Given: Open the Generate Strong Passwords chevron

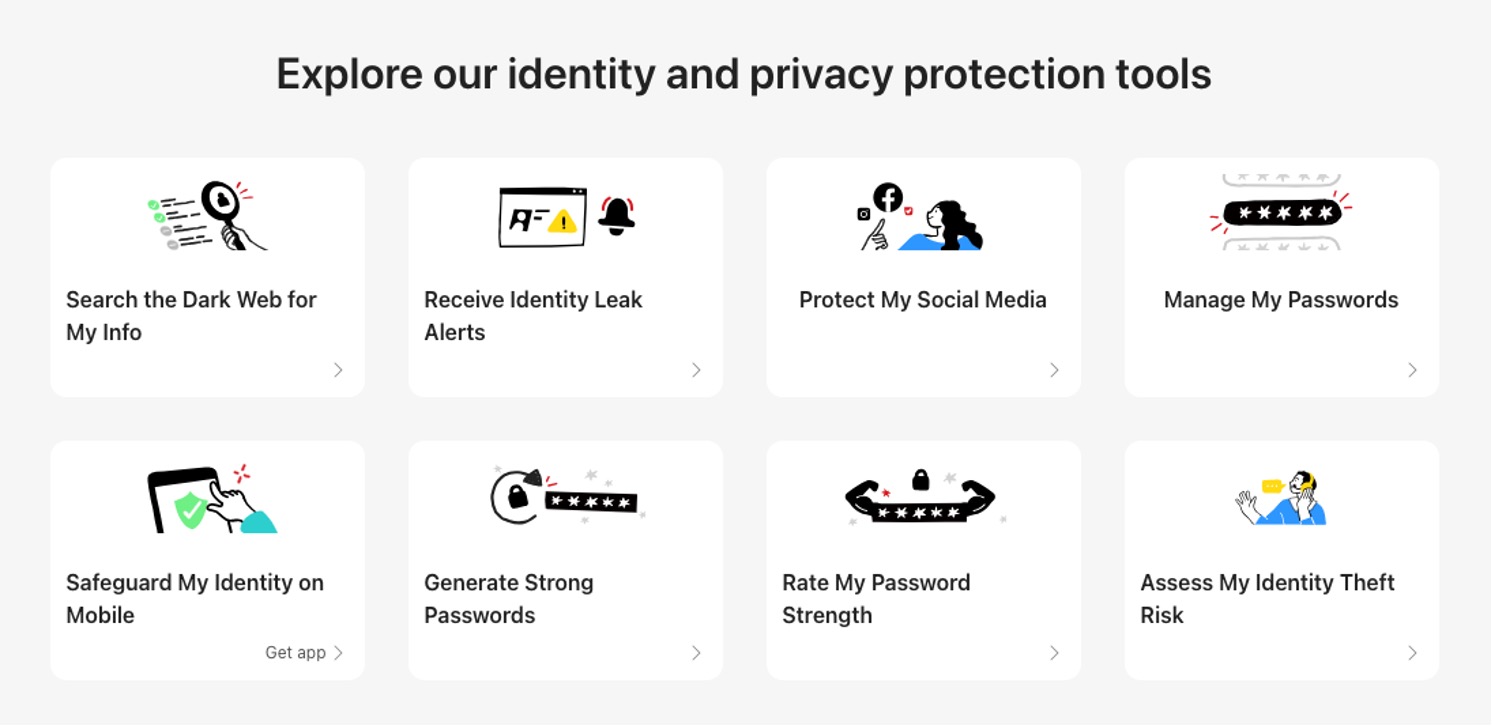Looking at the screenshot, I should coord(696,653).
